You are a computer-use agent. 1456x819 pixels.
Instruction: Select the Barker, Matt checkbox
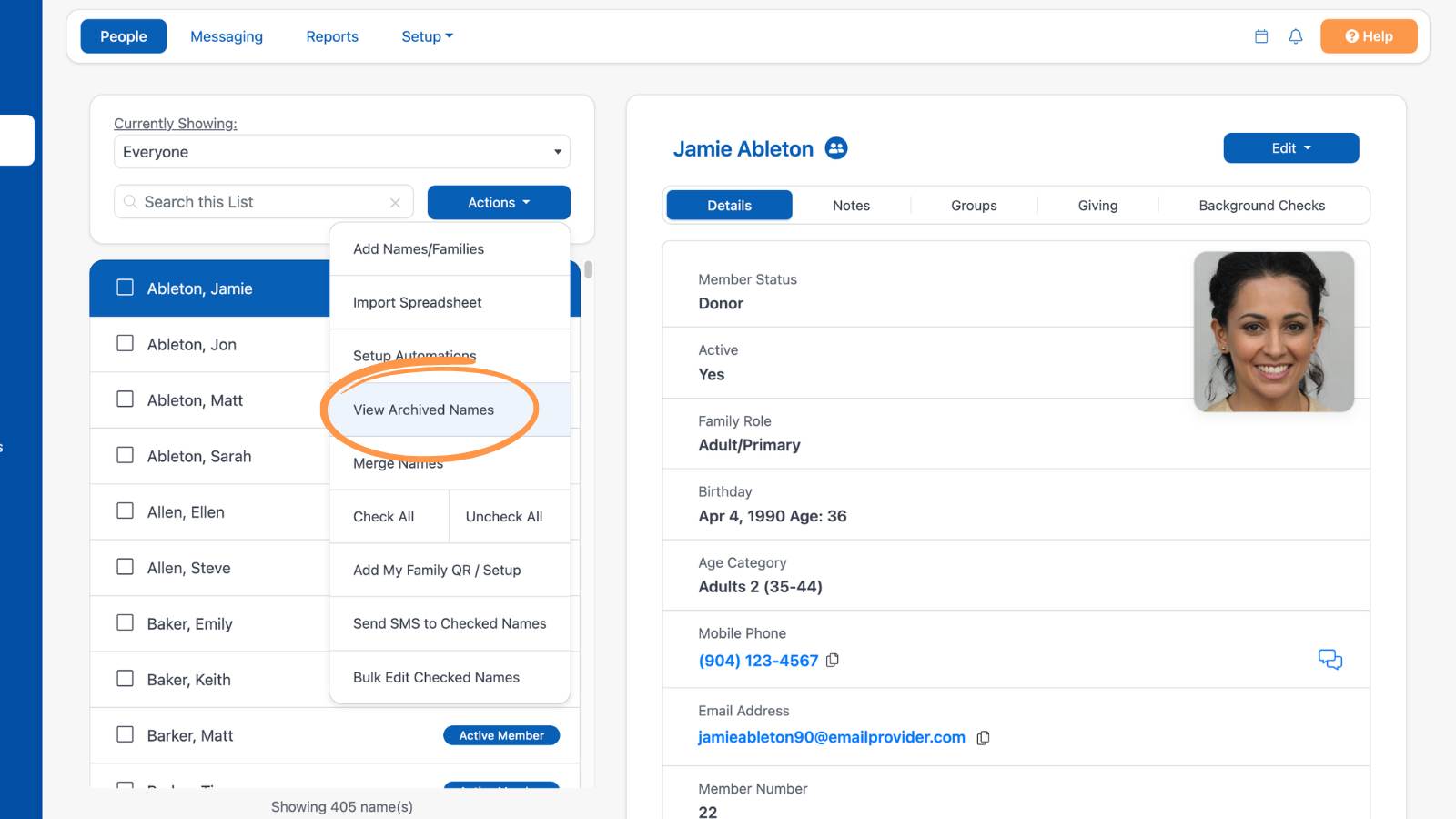126,734
